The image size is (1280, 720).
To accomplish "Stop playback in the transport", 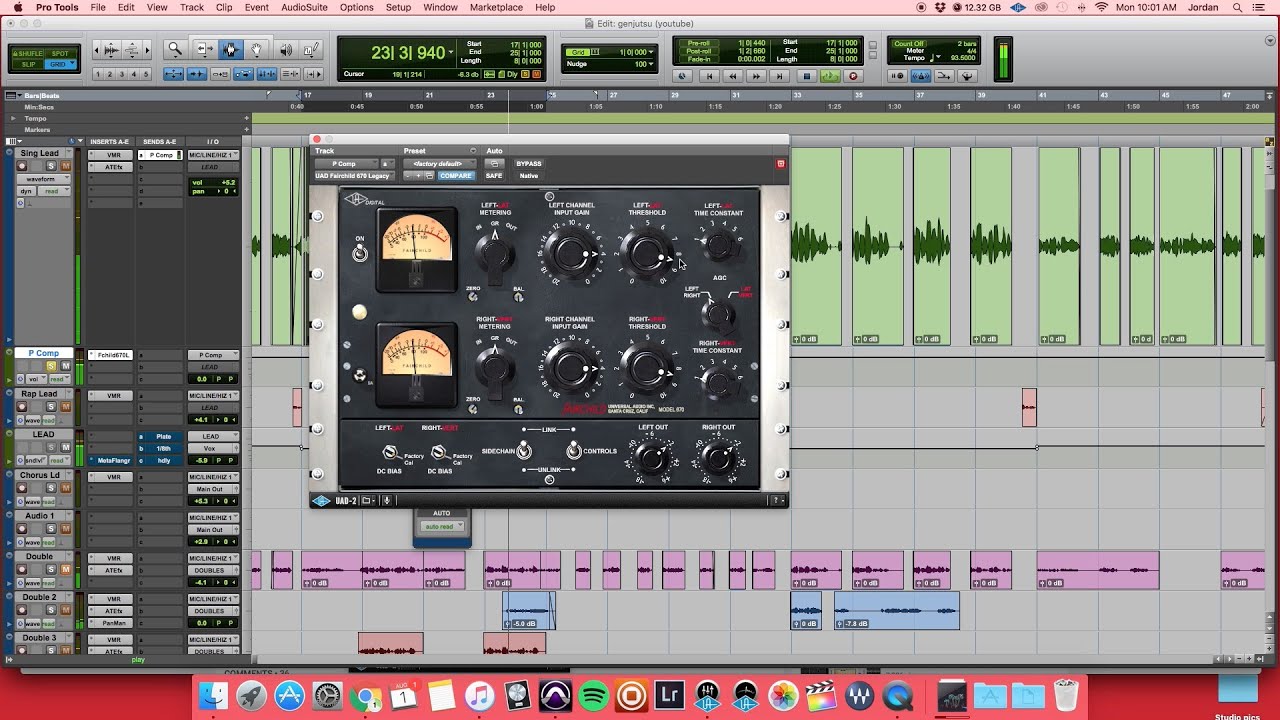I will [806, 76].
